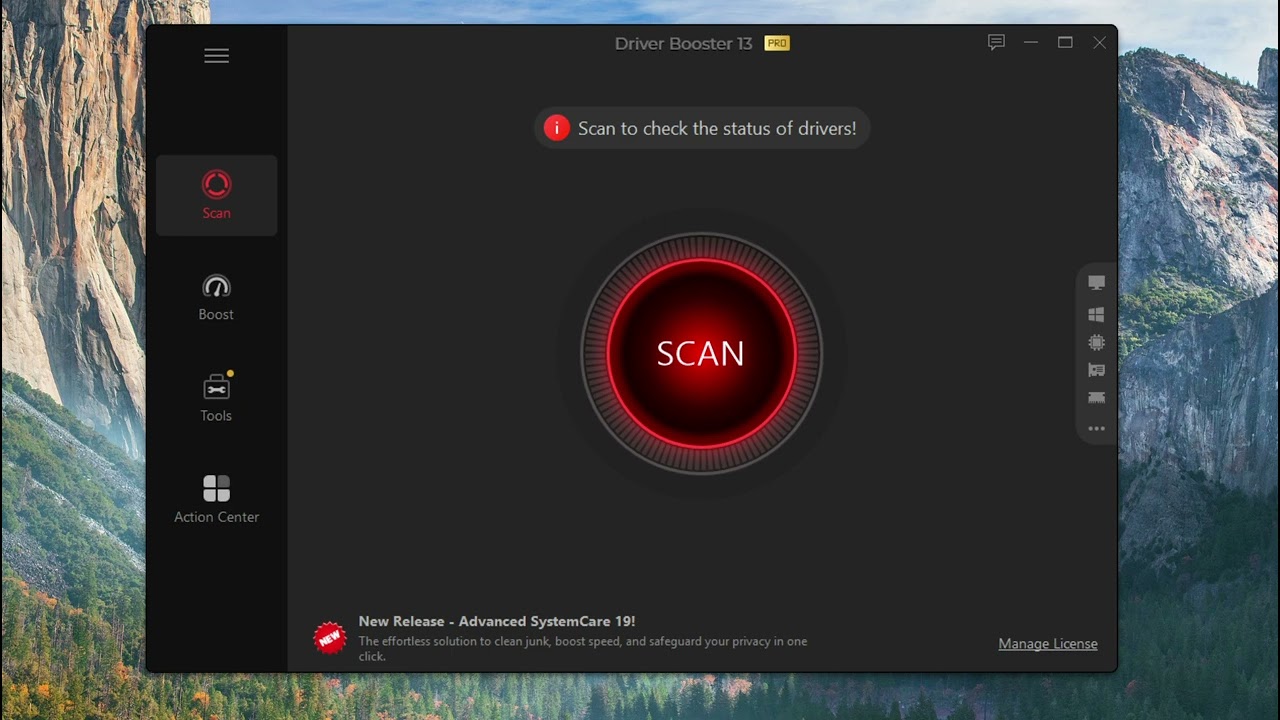Viewport: 1280px width, 720px height.
Task: Close the Driver Booster window
Action: click(1099, 42)
